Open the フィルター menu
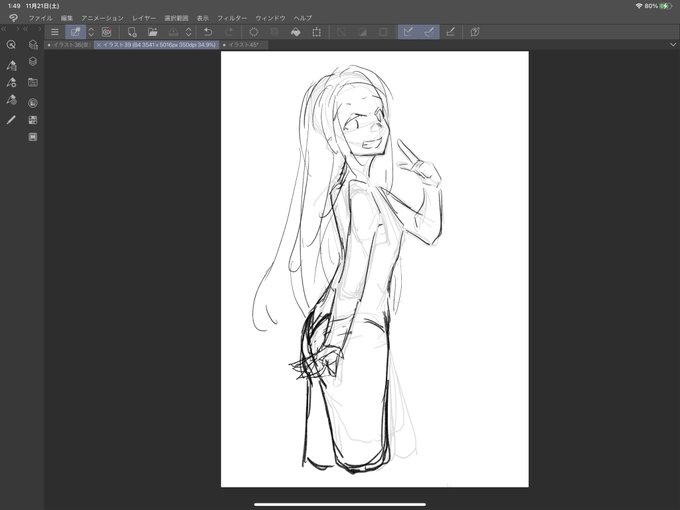The height and width of the screenshot is (510, 680). [232, 18]
